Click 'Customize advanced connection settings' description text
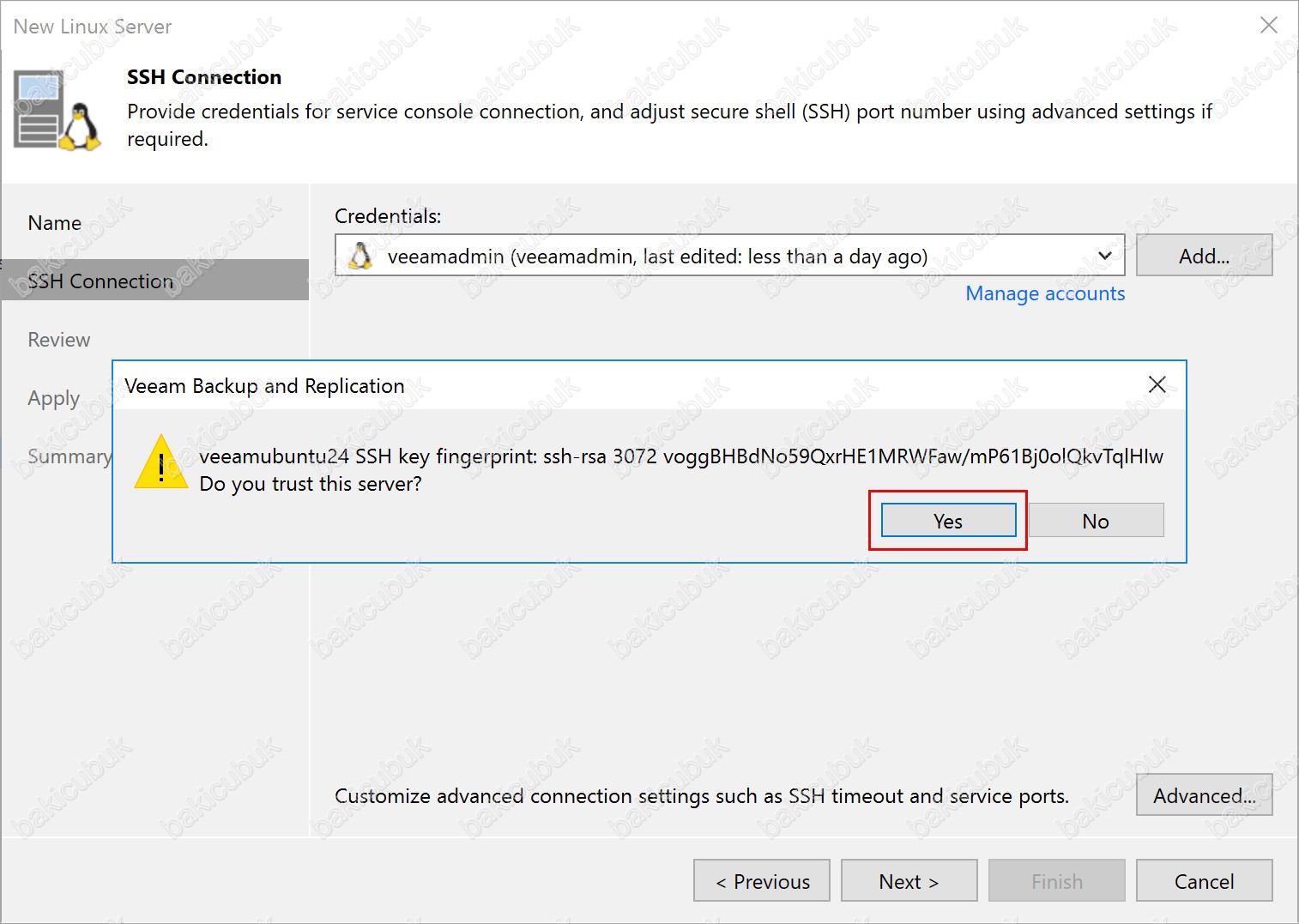Viewport: 1299px width, 924px height. [x=702, y=796]
